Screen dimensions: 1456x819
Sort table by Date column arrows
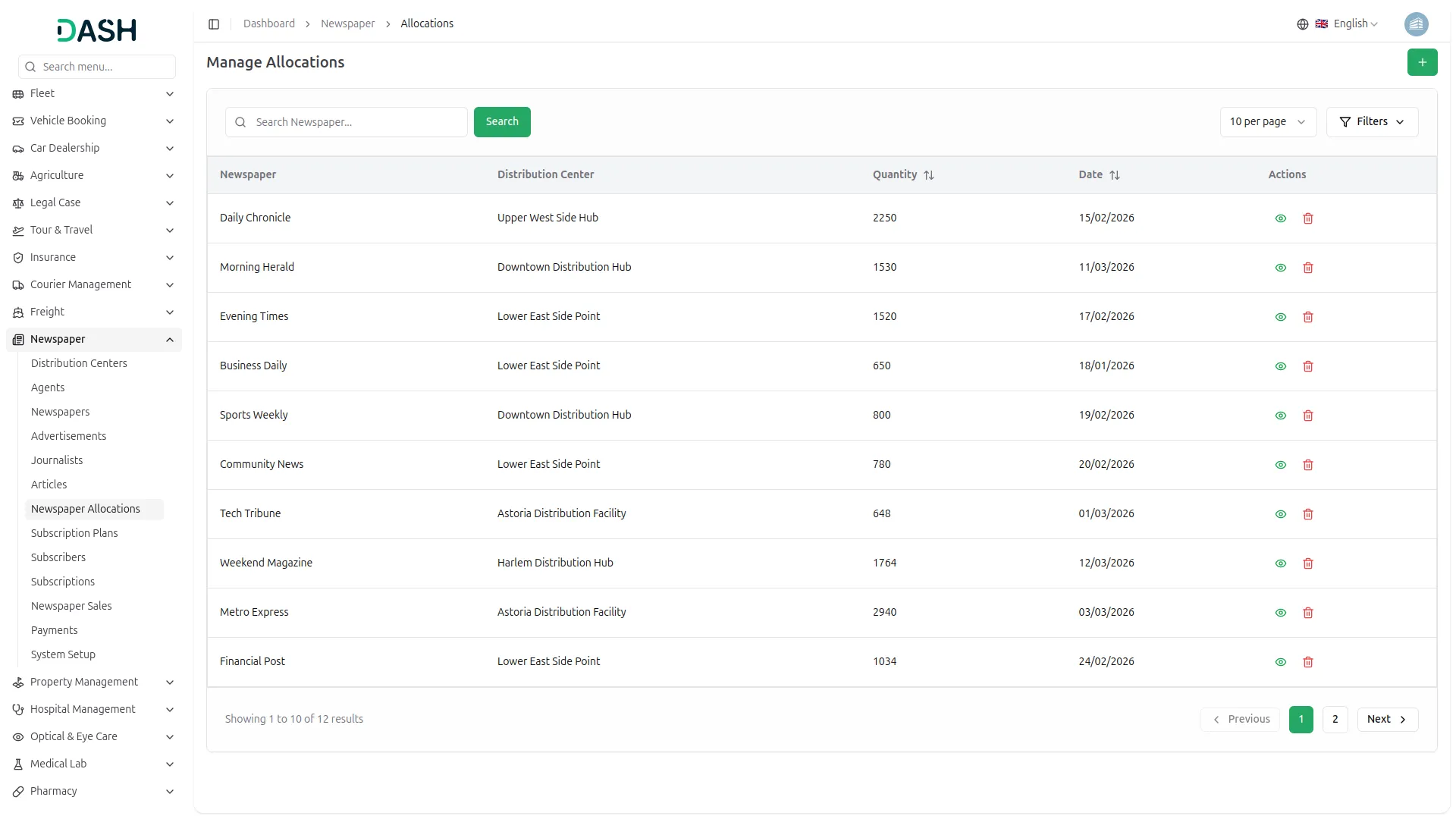point(1114,175)
